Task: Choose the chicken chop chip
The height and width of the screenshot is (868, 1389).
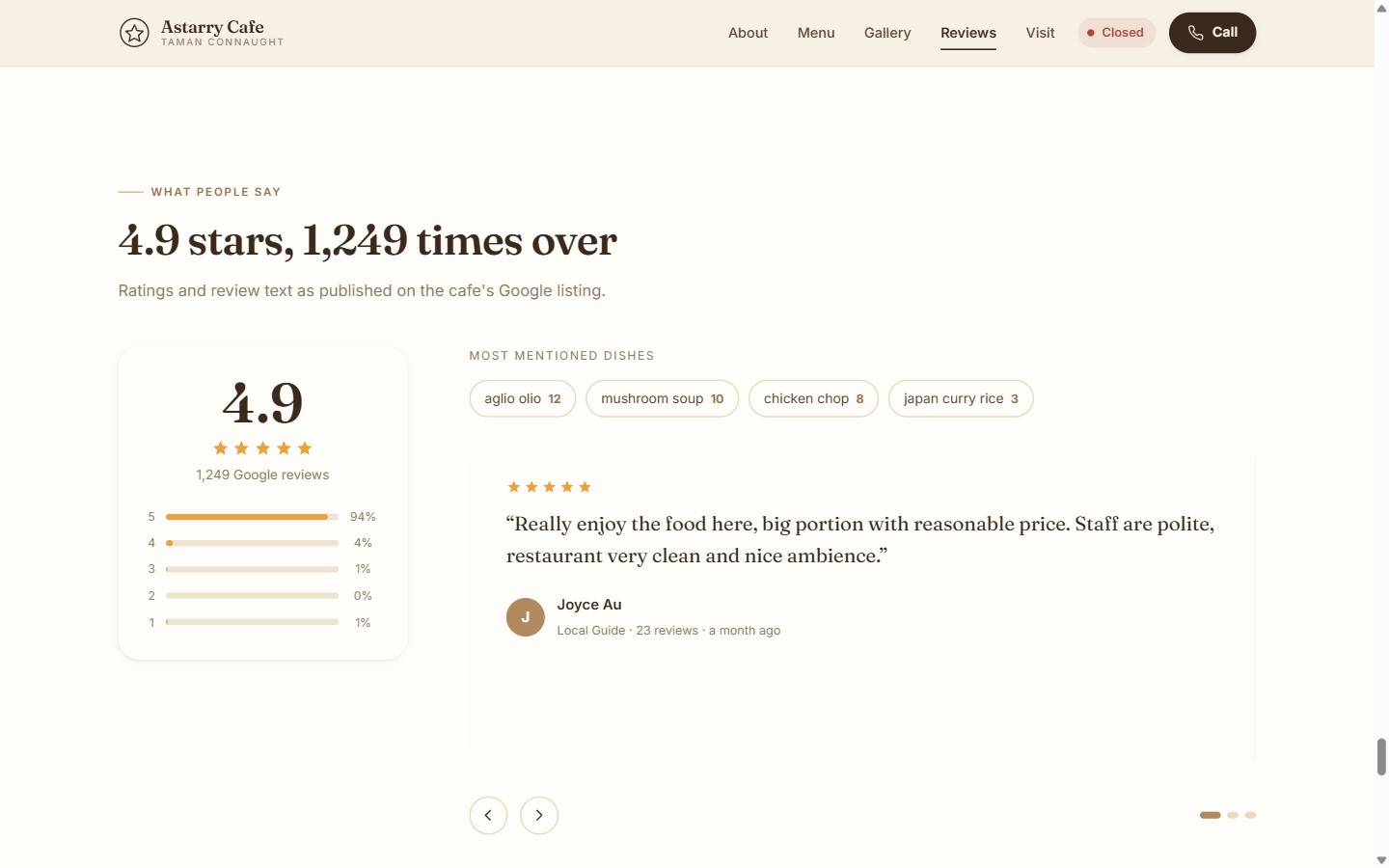Action: point(814,398)
